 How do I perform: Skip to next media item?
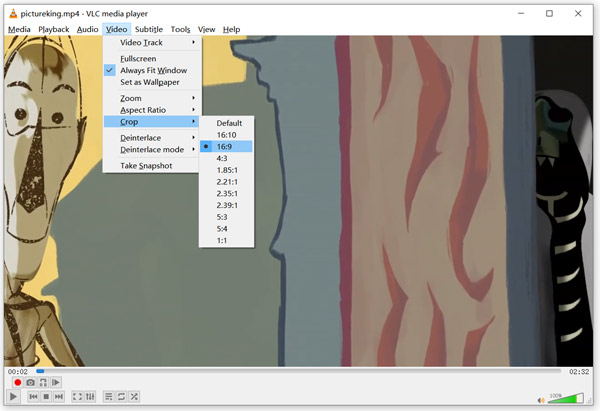coord(59,396)
